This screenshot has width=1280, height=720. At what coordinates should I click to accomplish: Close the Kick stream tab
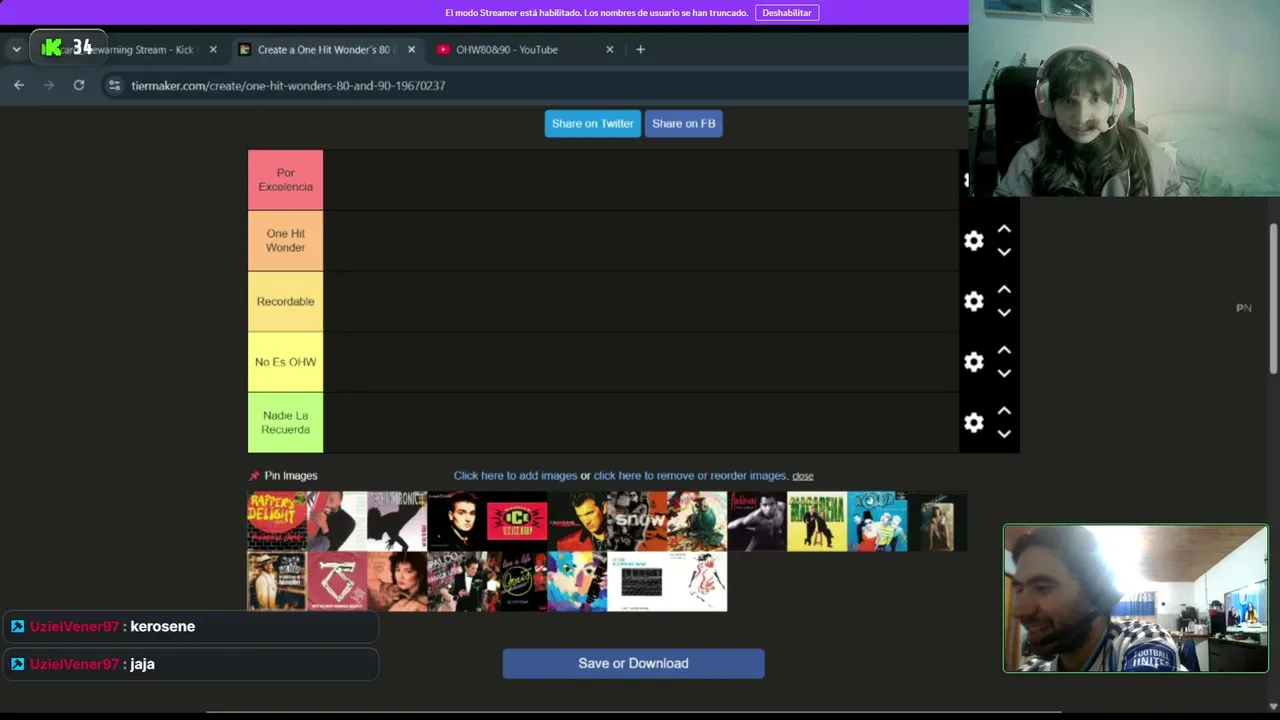tap(213, 49)
